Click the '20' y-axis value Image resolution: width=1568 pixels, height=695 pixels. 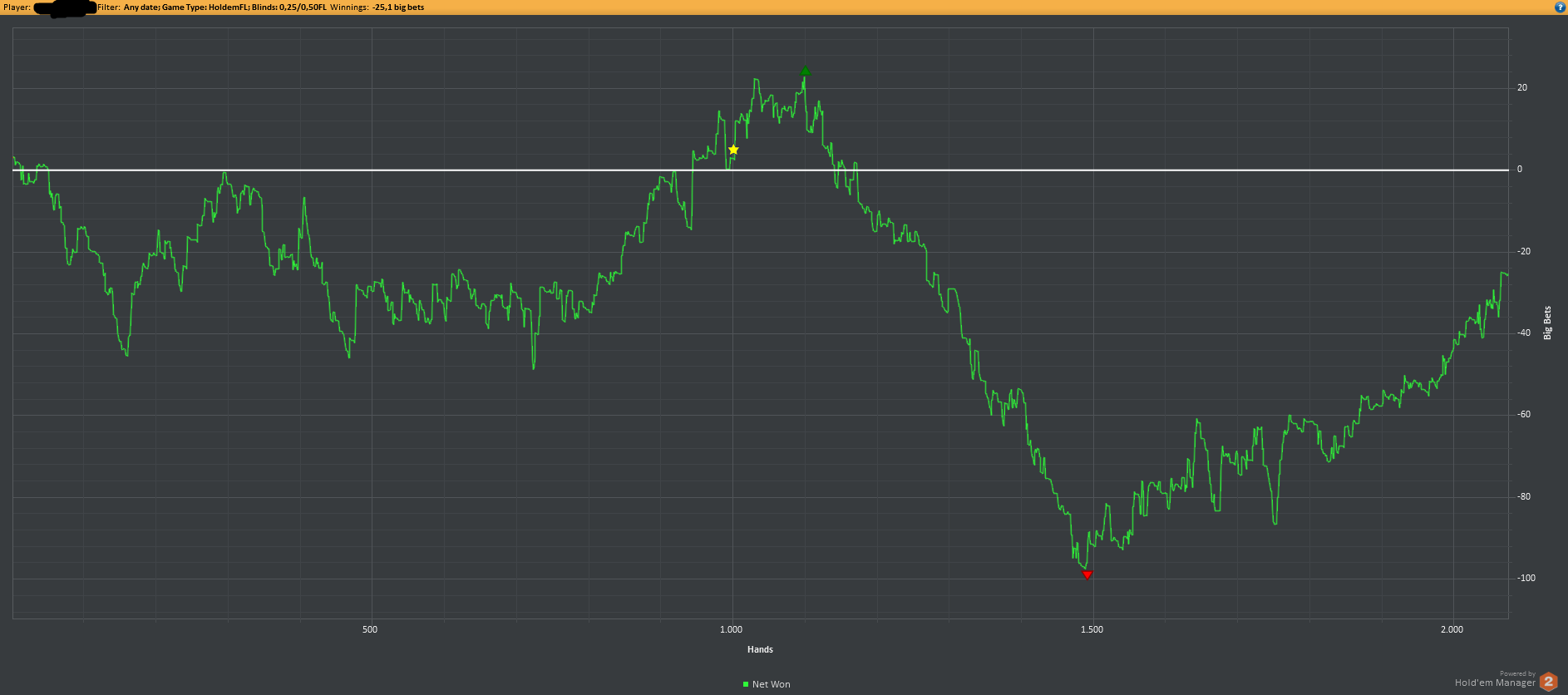pyautogui.click(x=1522, y=87)
